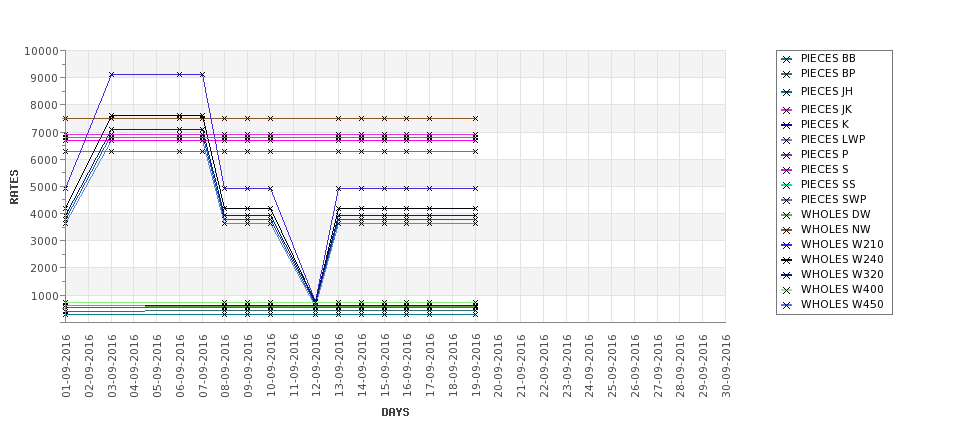Click the WHOLES W450 legend marker icon
This screenshot has height=429, width=975.
787,305
